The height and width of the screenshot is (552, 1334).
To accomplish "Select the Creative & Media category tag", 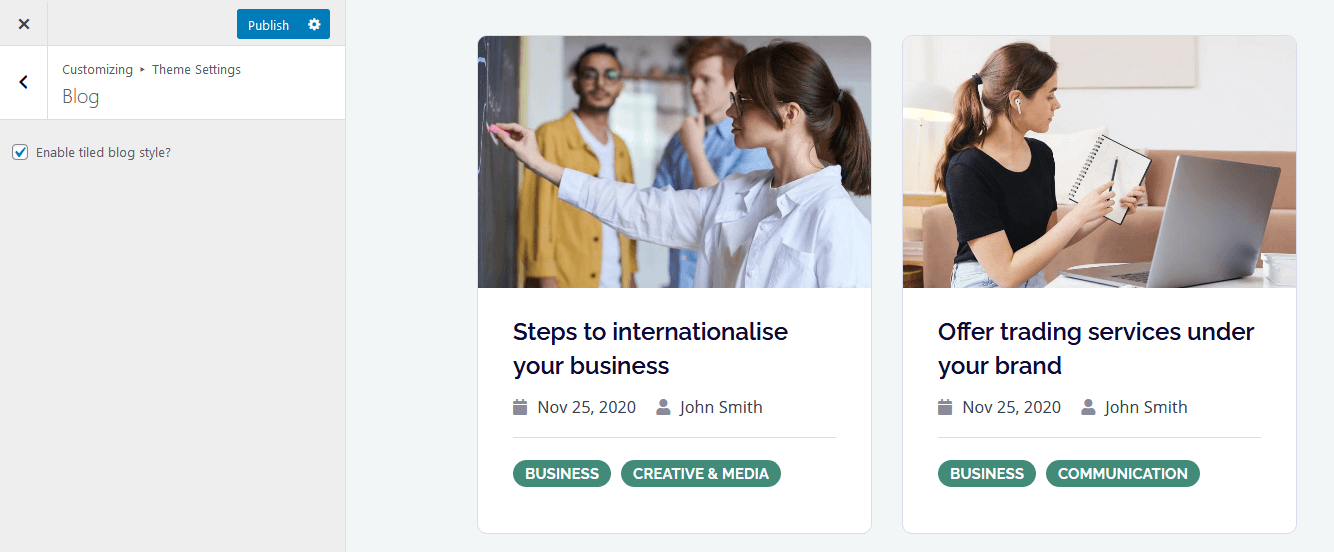I will coord(701,474).
